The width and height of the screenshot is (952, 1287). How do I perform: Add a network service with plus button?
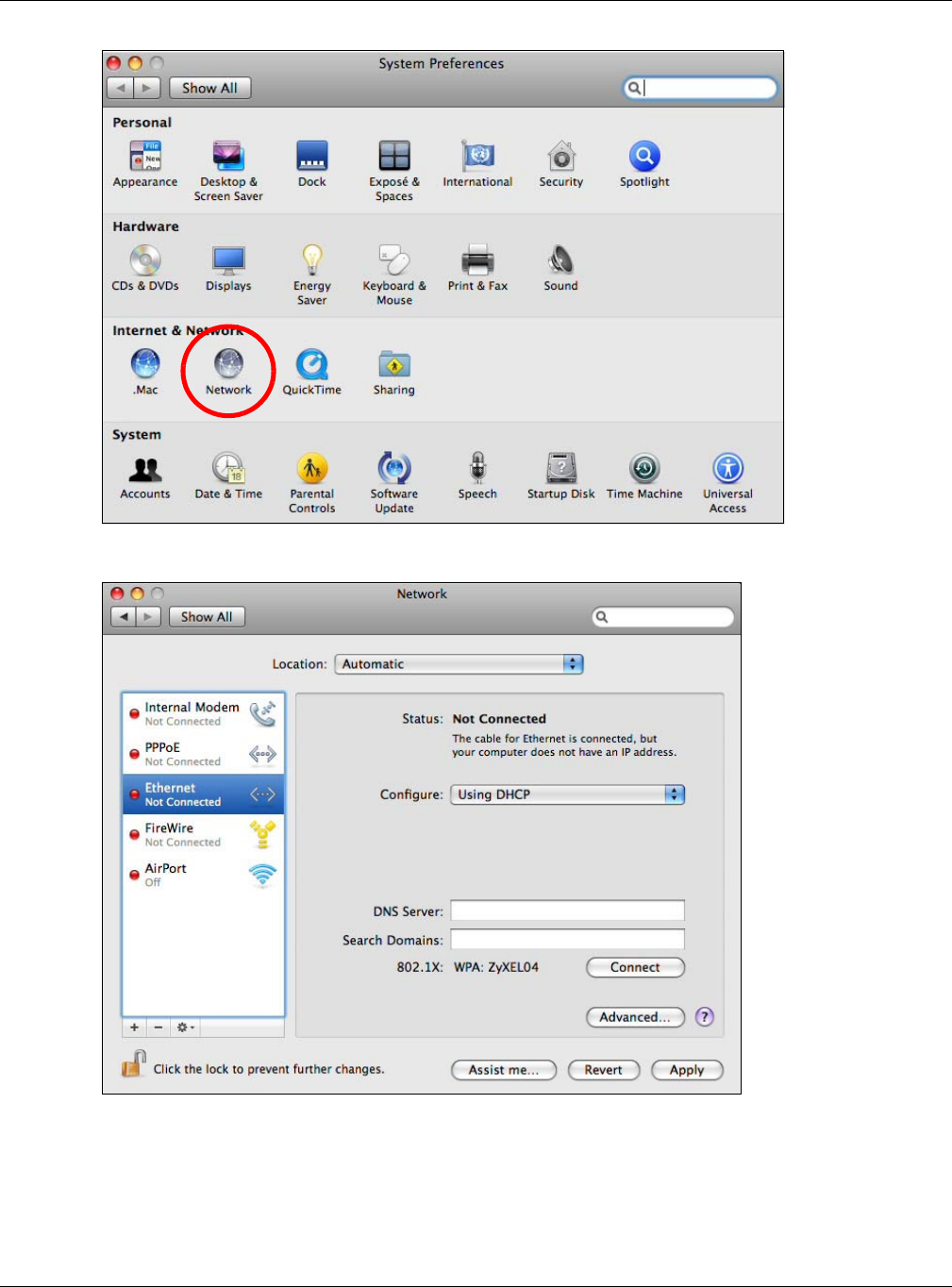(x=134, y=1027)
